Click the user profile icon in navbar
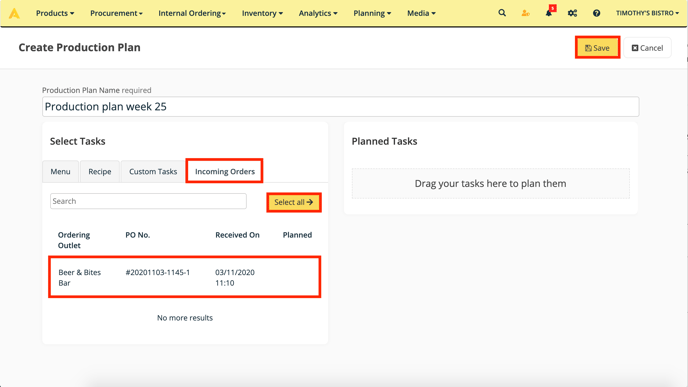 525,13
